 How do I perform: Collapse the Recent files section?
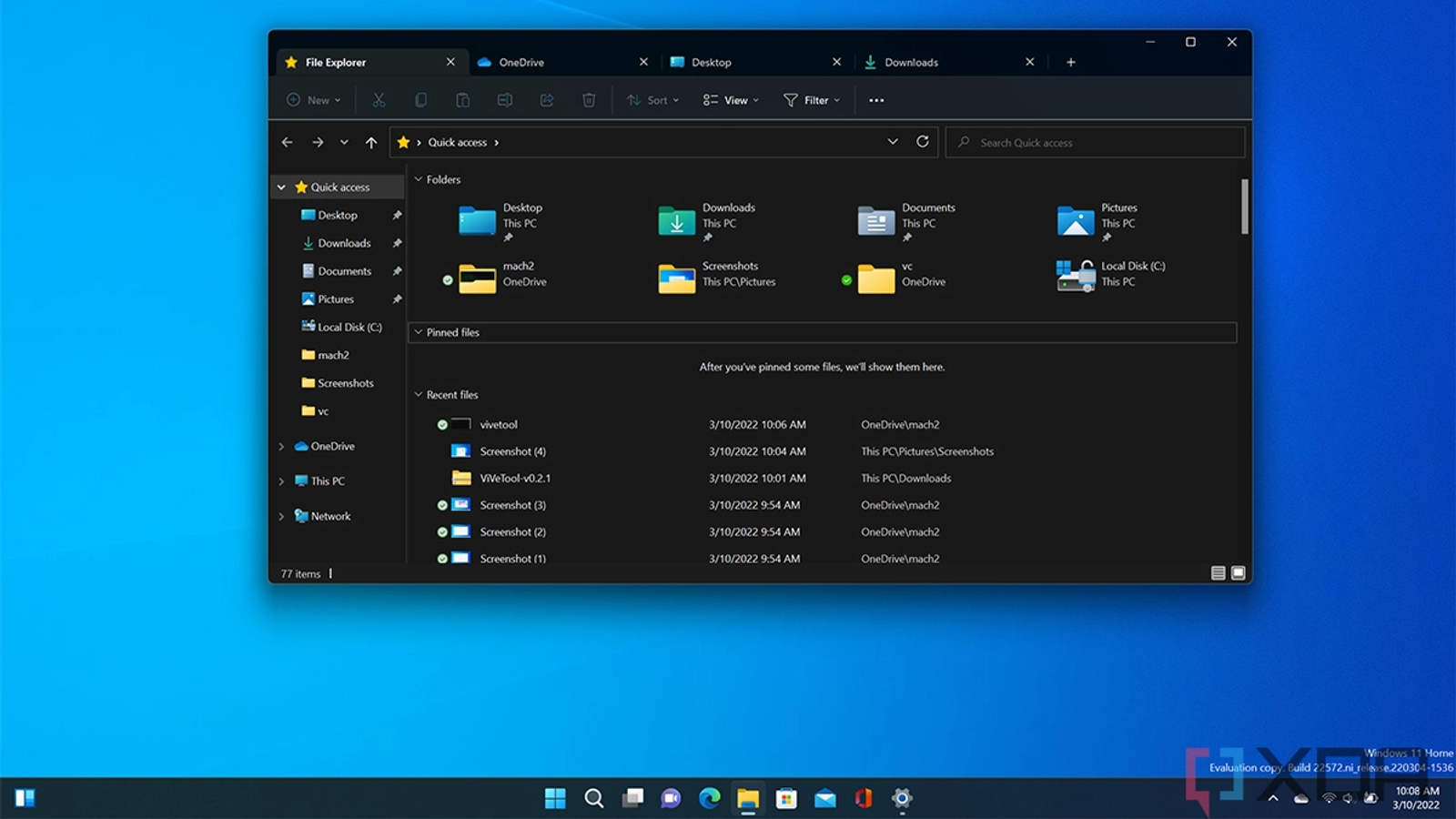tap(419, 395)
